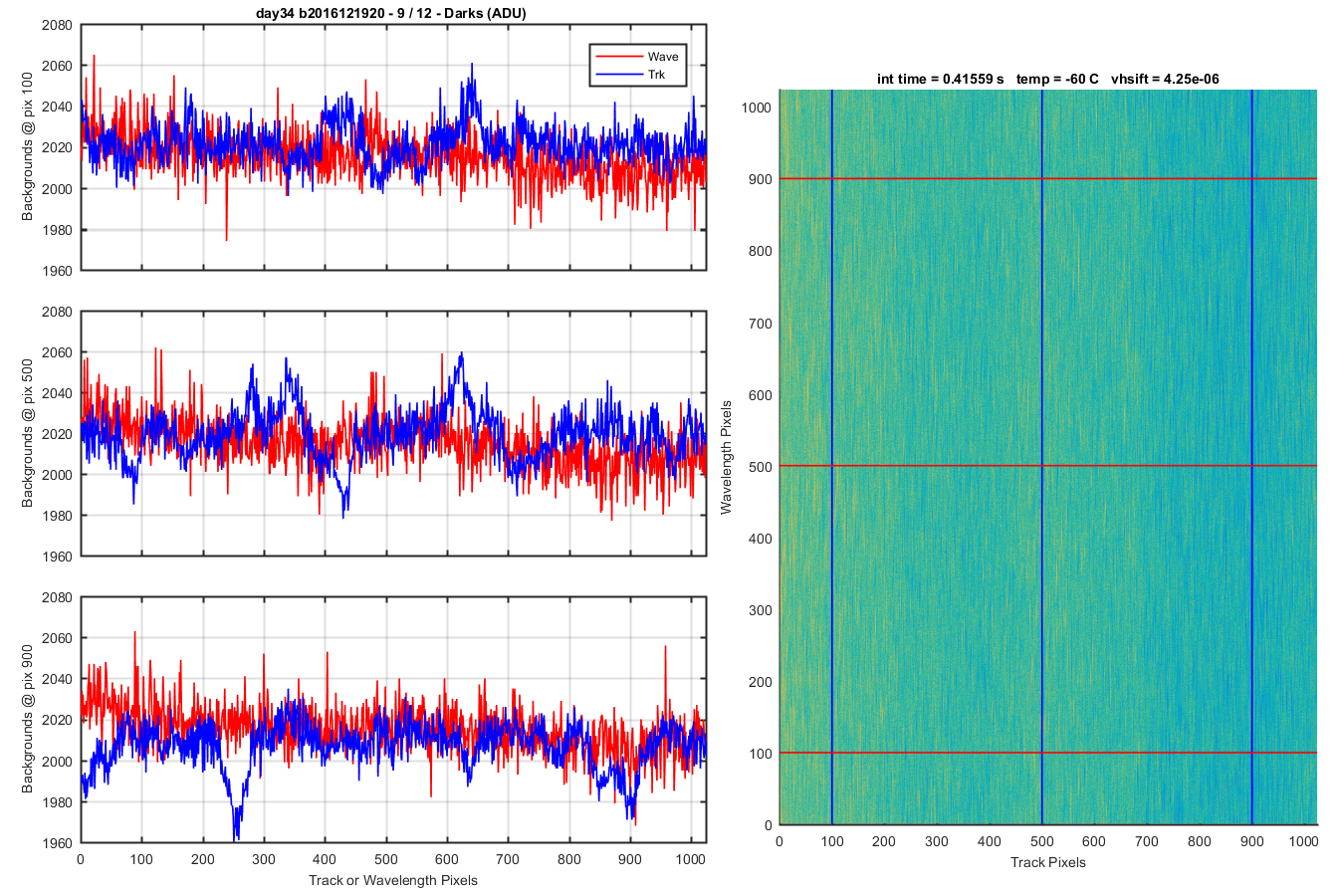This screenshot has width=1344, height=896.
Task: Click tick label 300 on the Wavelength Pixels axis
Action: [x=761, y=610]
